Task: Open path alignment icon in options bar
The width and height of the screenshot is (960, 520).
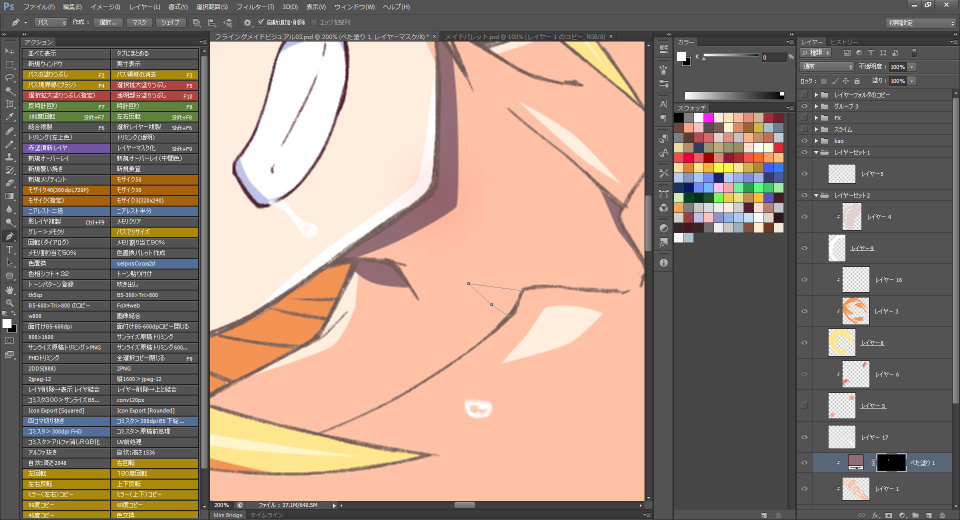Action: click(x=212, y=23)
